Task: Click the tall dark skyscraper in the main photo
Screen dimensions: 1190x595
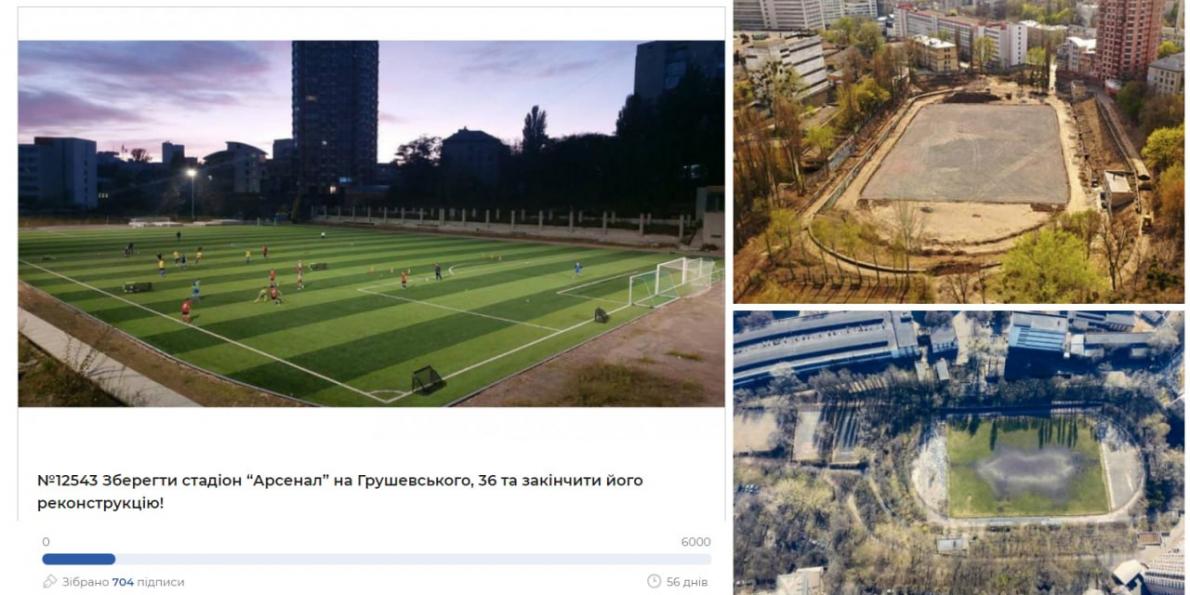Action: pyautogui.click(x=335, y=114)
